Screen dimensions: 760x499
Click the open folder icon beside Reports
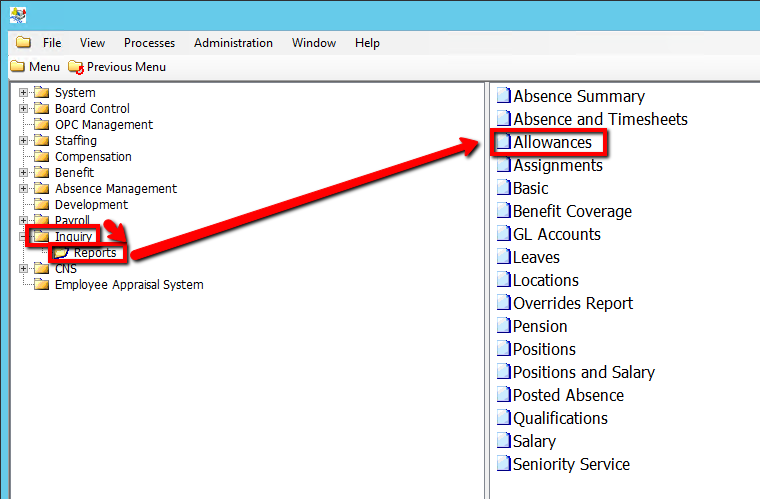[62, 253]
